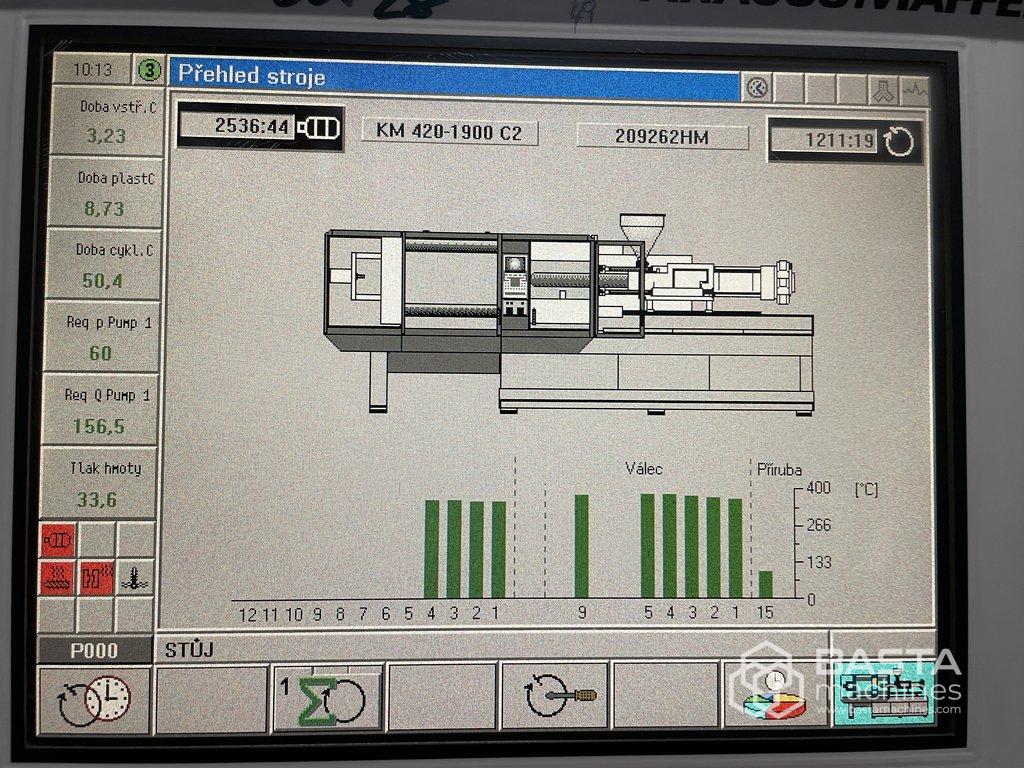Click the green bar for zone 9
Screen dimensions: 1024x768
click(x=581, y=546)
